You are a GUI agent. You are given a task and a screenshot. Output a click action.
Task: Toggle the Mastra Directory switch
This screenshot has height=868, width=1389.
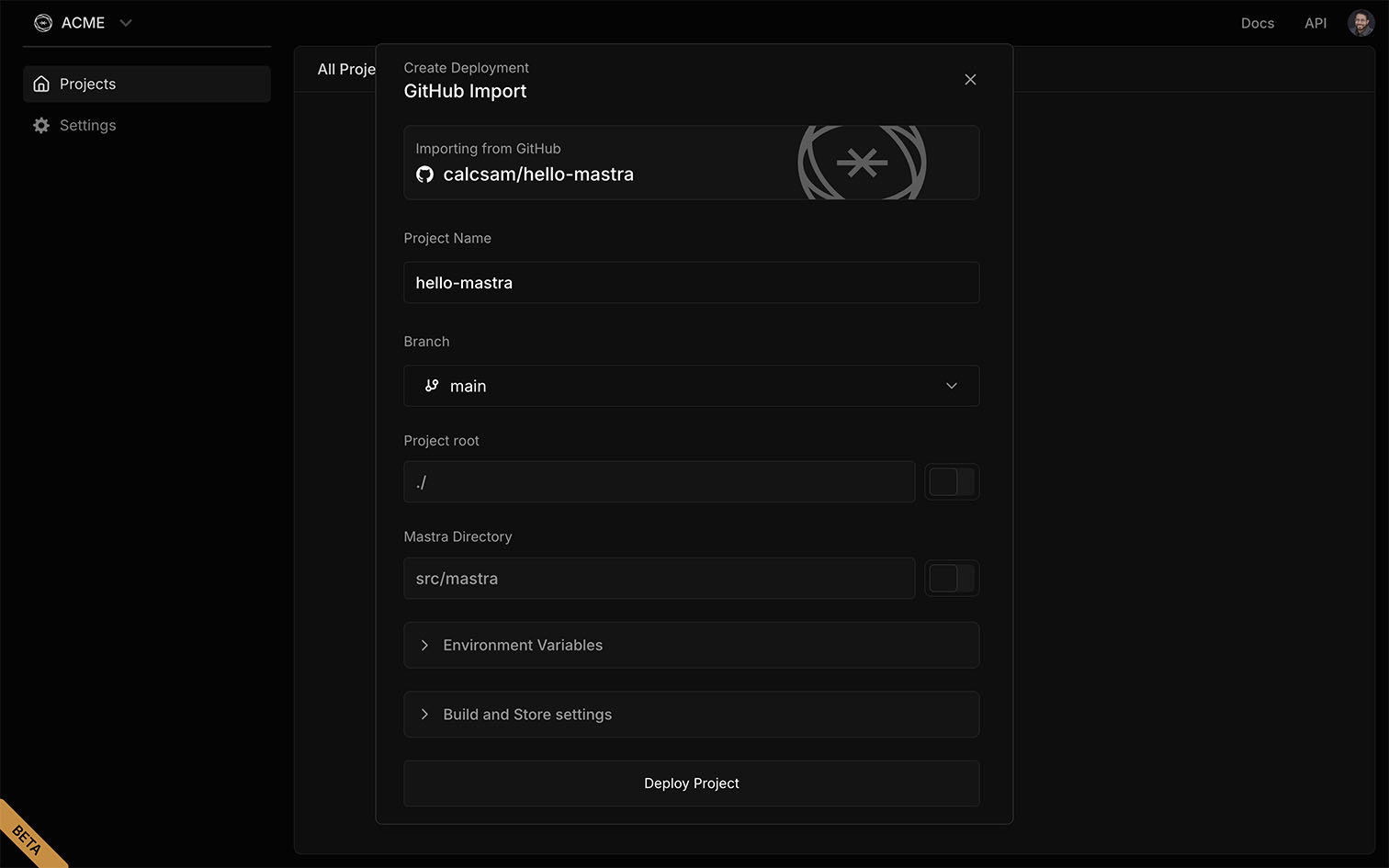tap(951, 579)
